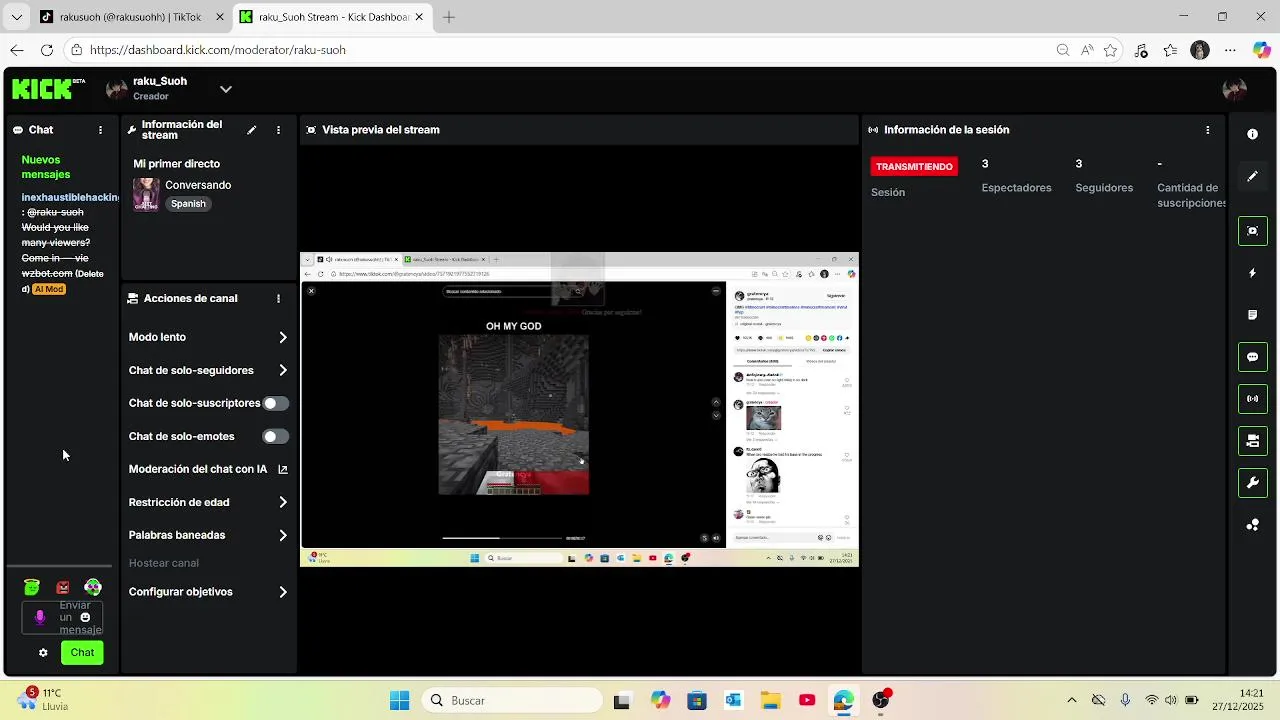
Task: Insert the red angry emote
Action: 63,588
